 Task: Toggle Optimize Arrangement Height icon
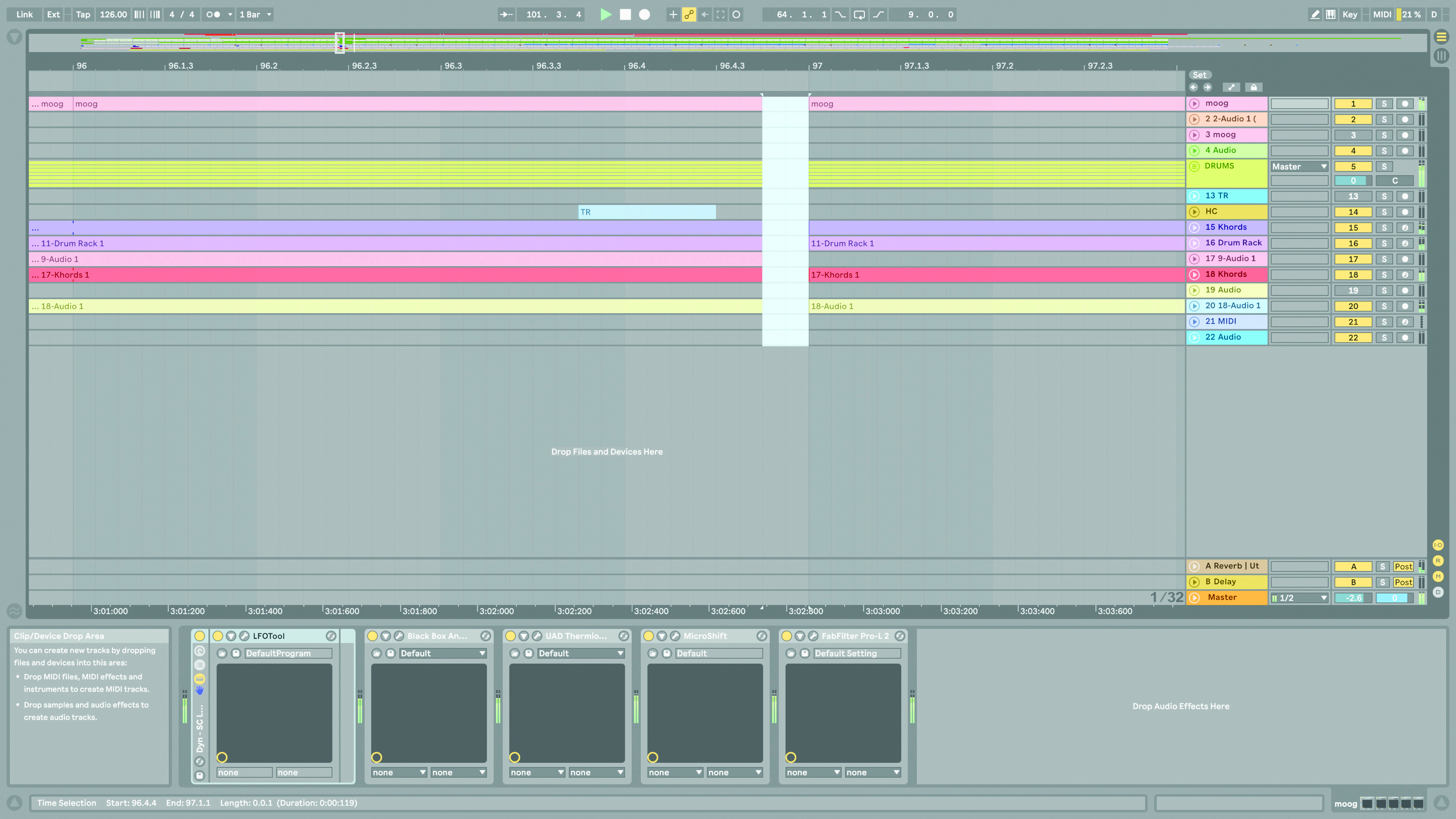[x=1231, y=87]
